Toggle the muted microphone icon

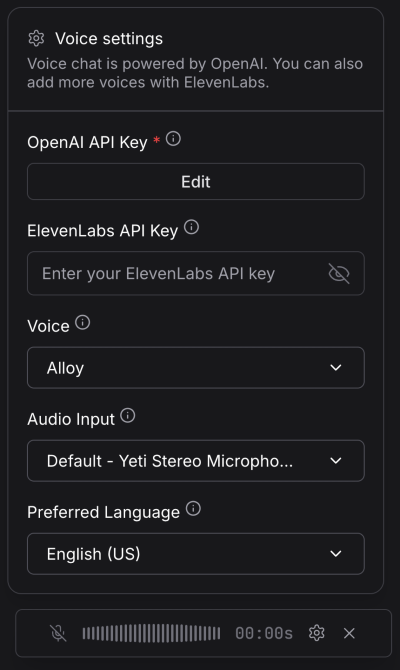pos(58,633)
